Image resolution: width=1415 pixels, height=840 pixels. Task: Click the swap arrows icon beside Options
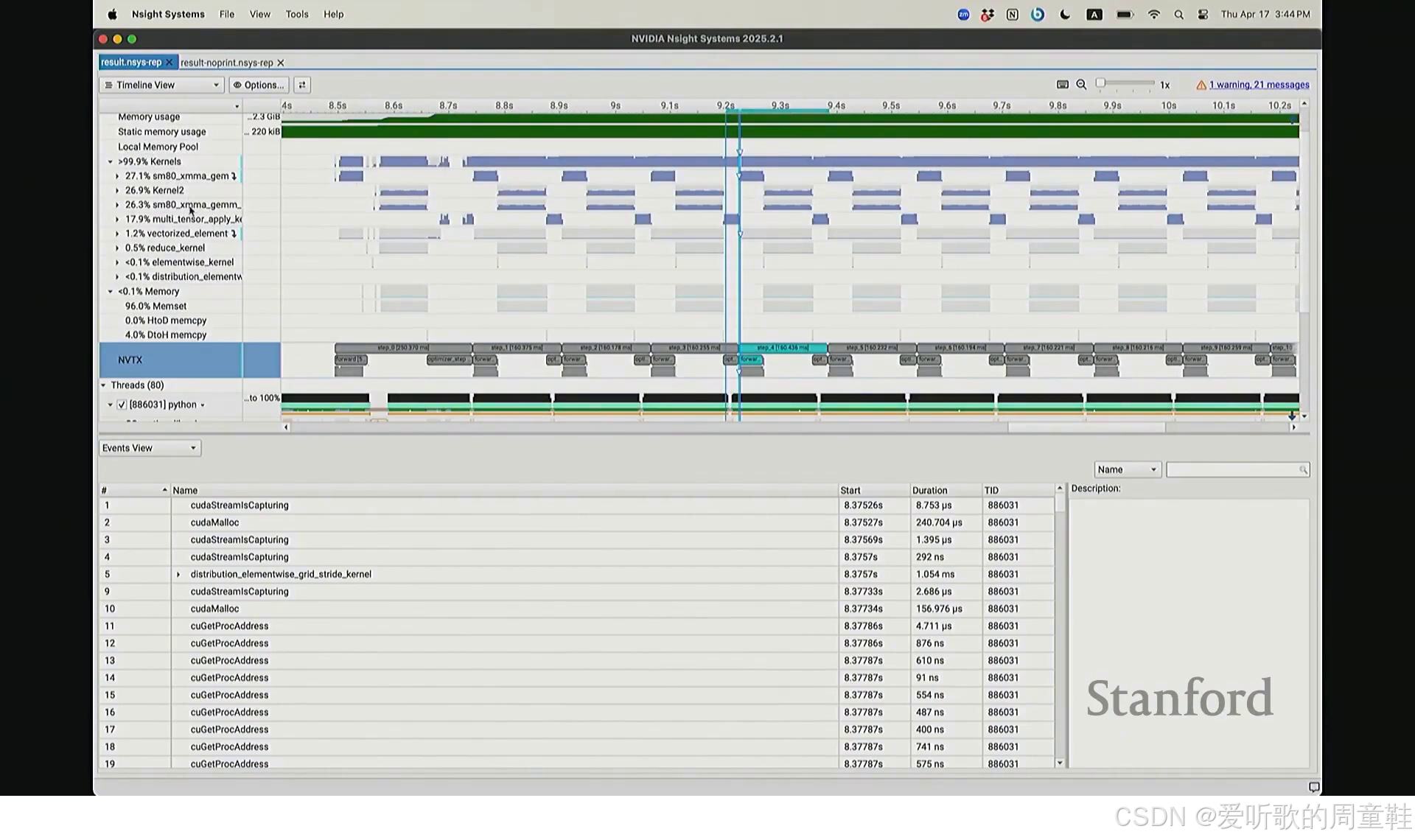302,85
